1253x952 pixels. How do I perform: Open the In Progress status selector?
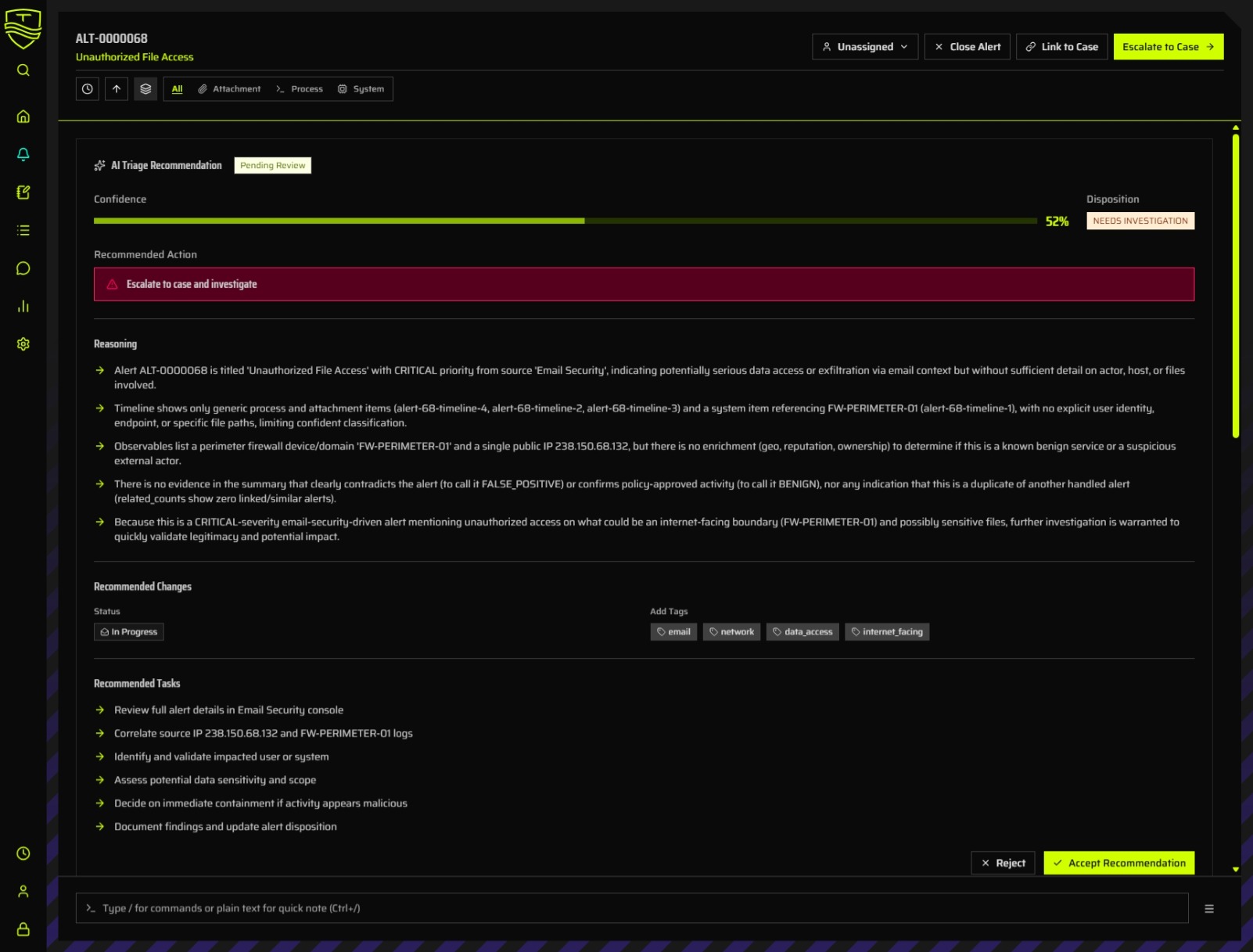[x=128, y=631]
